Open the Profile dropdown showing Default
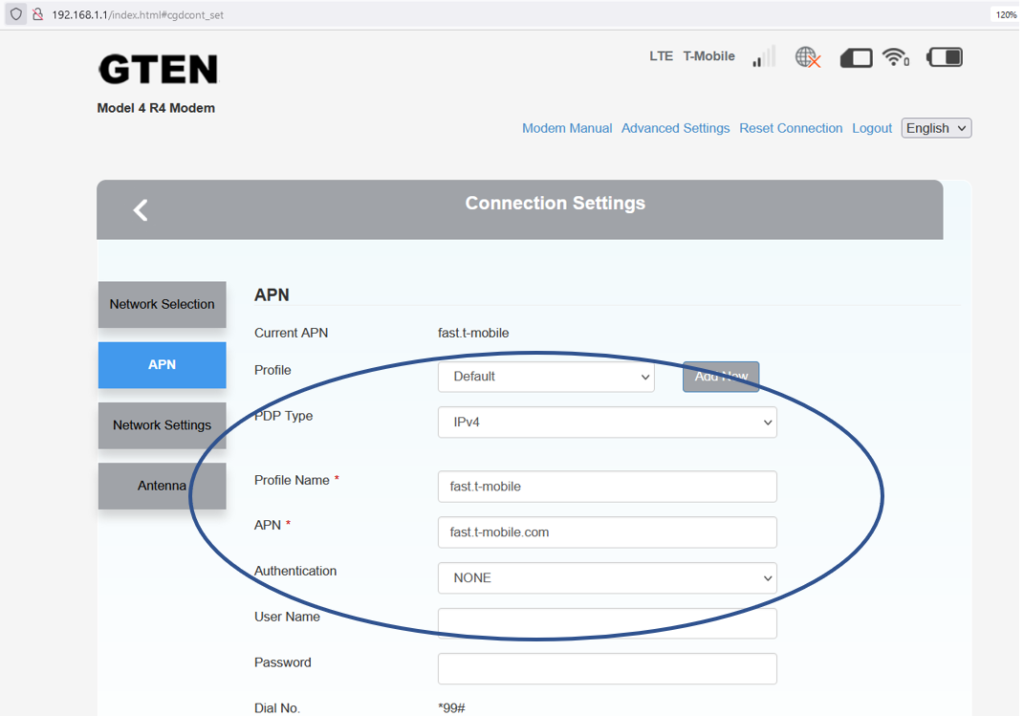The image size is (1024, 716). (546, 377)
